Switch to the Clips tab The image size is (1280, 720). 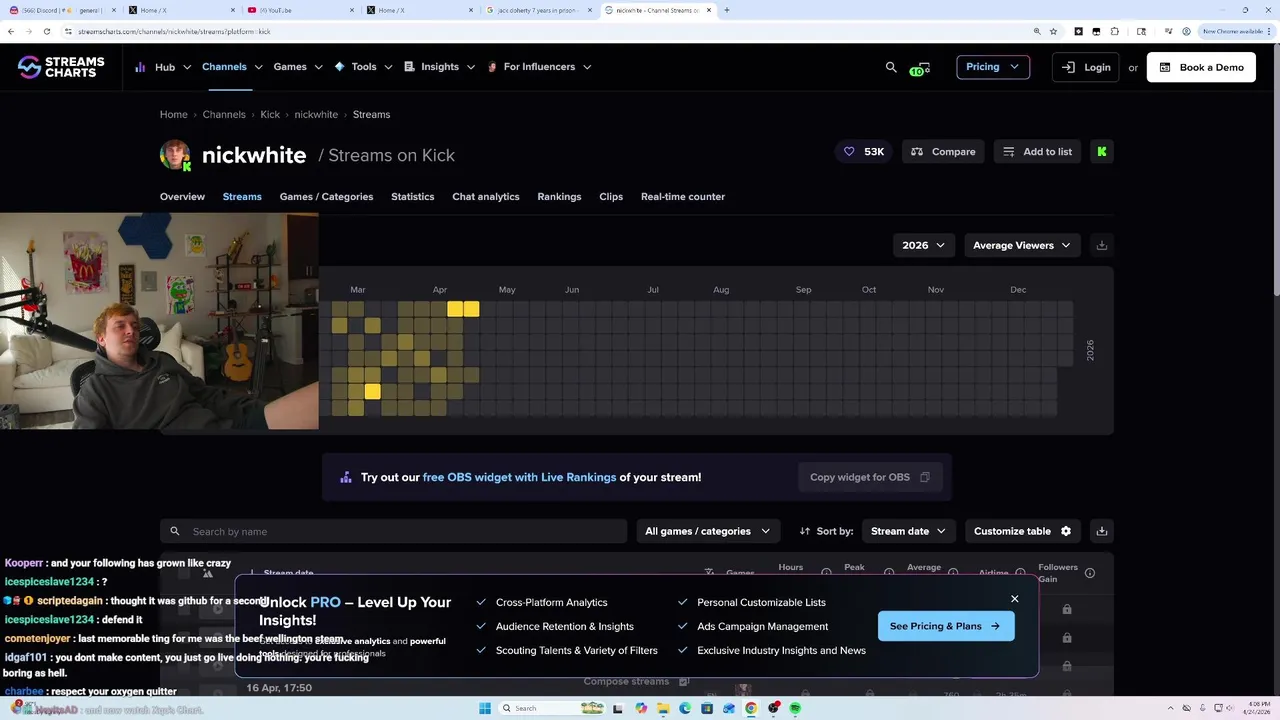click(x=611, y=197)
